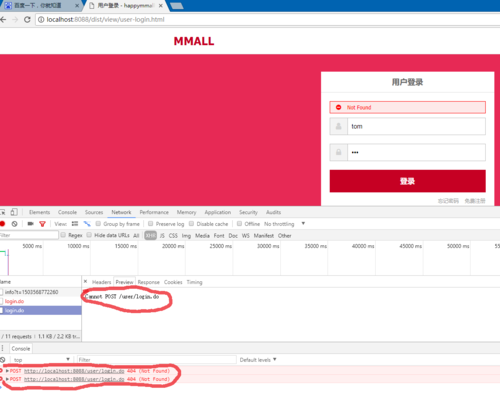Check Disable cache option
This screenshot has height=393, width=500.
192,224
